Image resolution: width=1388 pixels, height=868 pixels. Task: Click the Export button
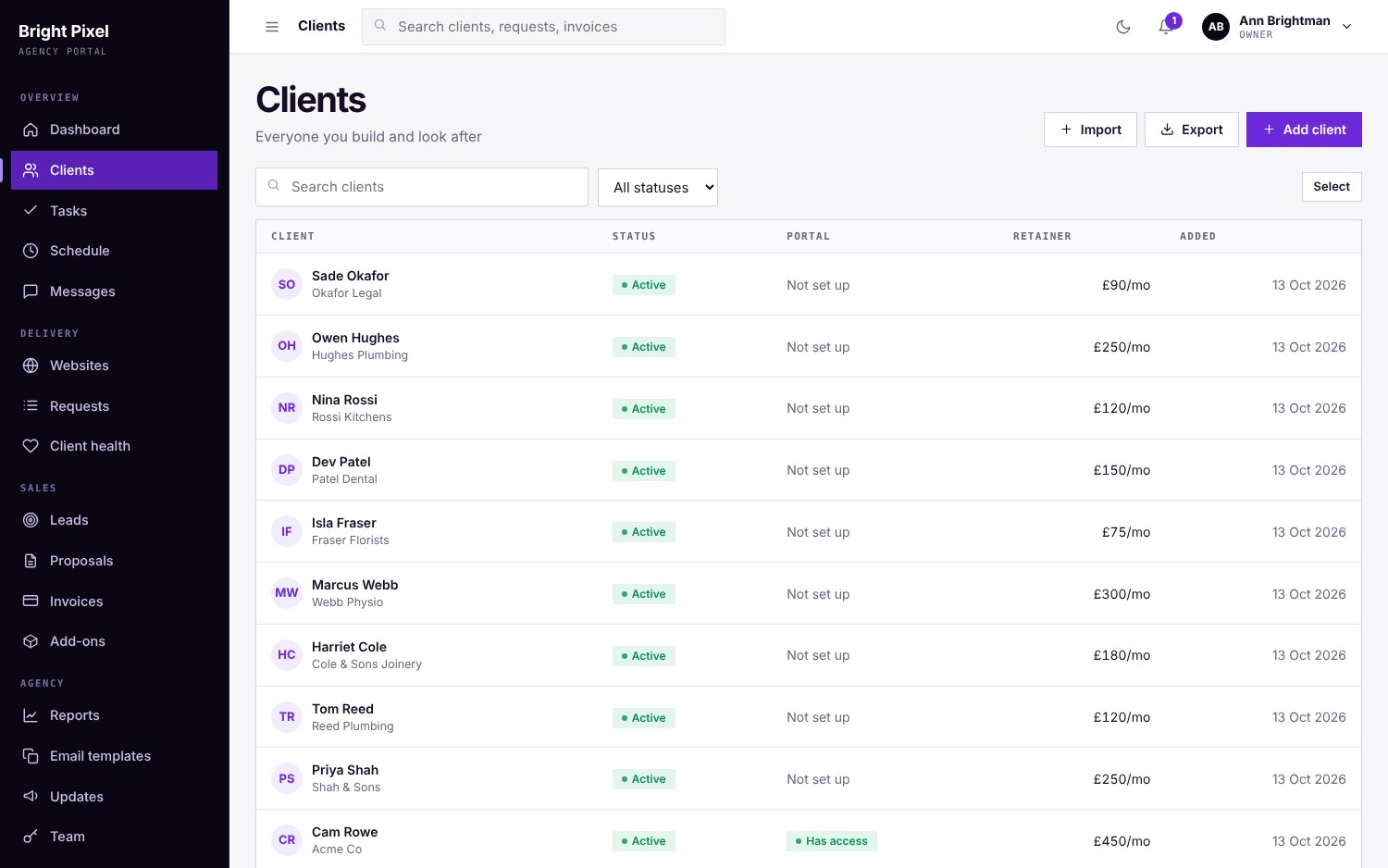coord(1192,130)
